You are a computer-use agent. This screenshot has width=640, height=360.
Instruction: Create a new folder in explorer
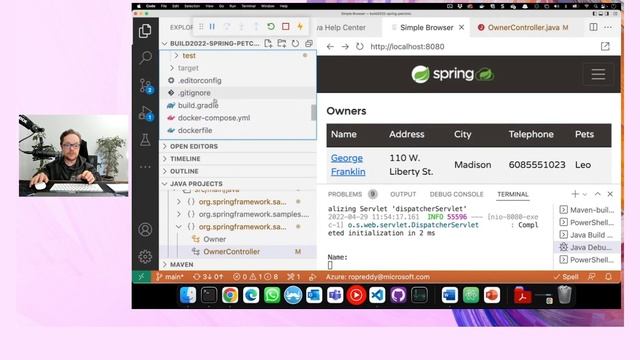(x=282, y=43)
